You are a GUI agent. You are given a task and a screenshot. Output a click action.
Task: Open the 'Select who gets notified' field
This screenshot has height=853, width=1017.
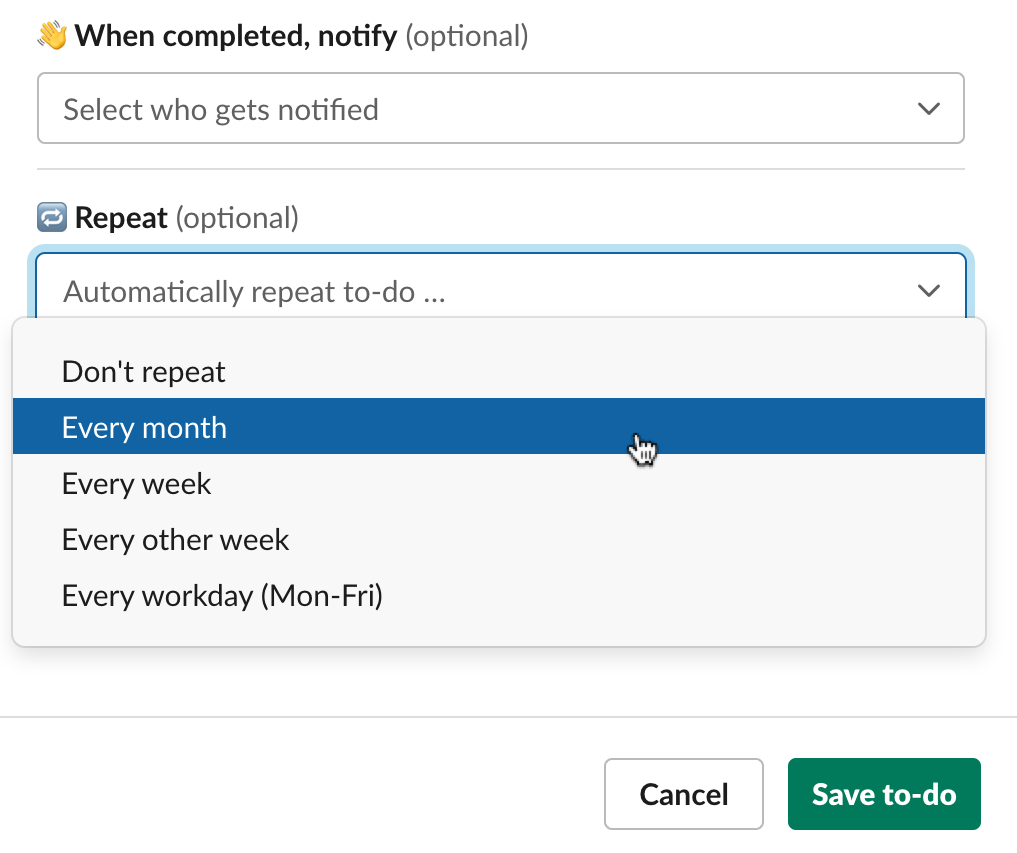point(501,108)
